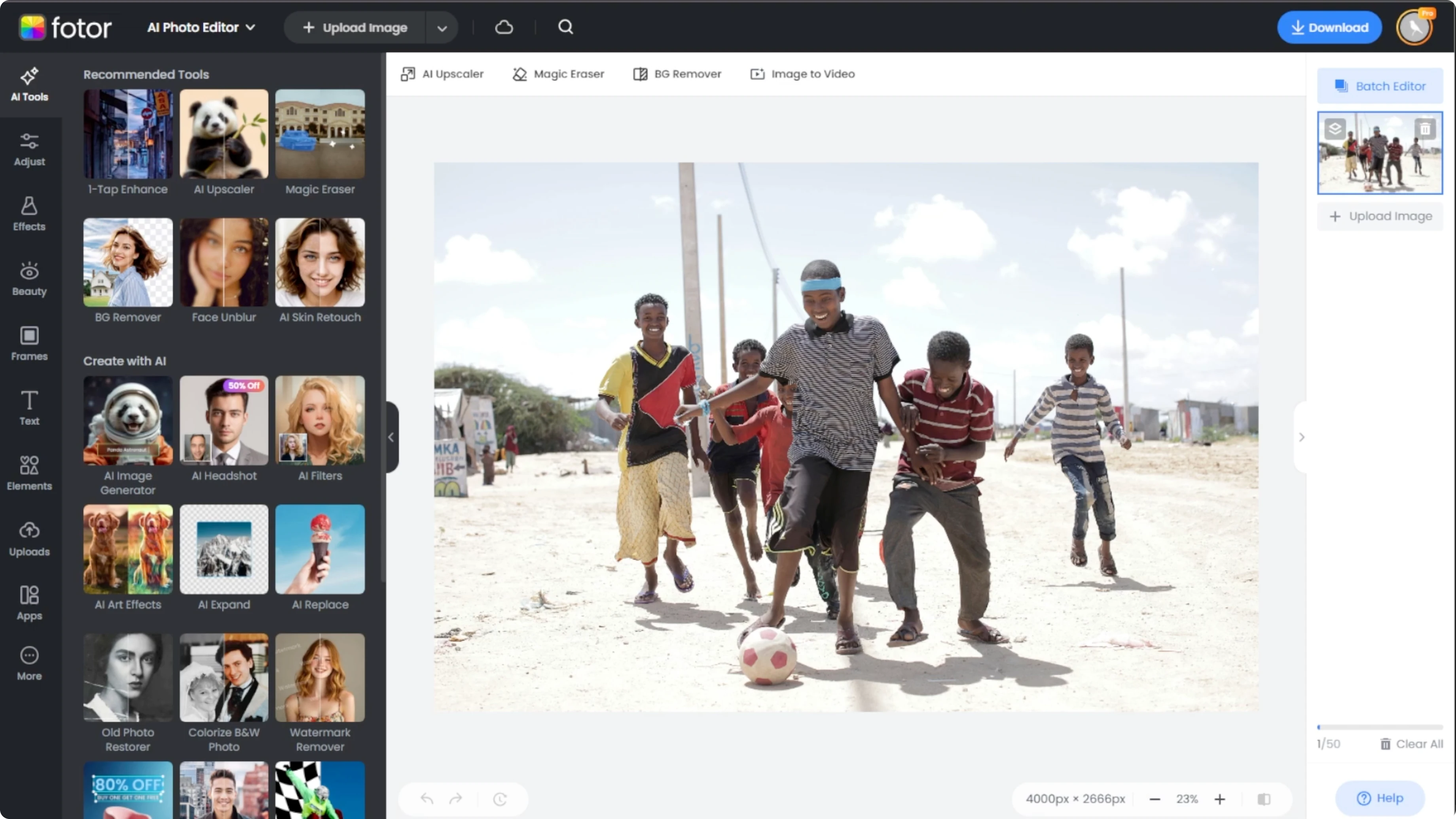Open Image to Video from top toolbar
The width and height of the screenshot is (1456, 819).
(x=803, y=74)
